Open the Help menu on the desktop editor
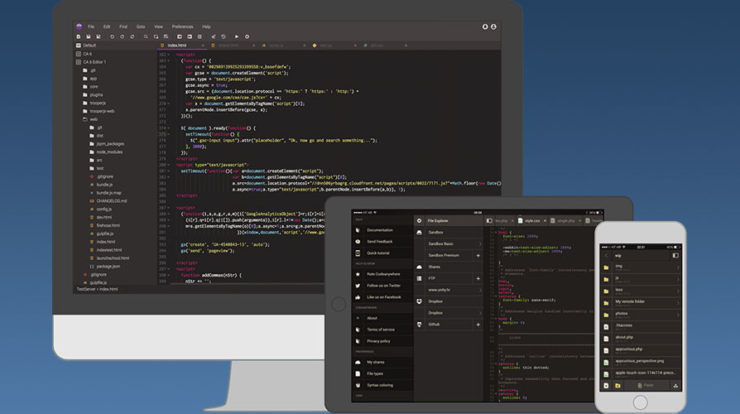 coord(206,27)
